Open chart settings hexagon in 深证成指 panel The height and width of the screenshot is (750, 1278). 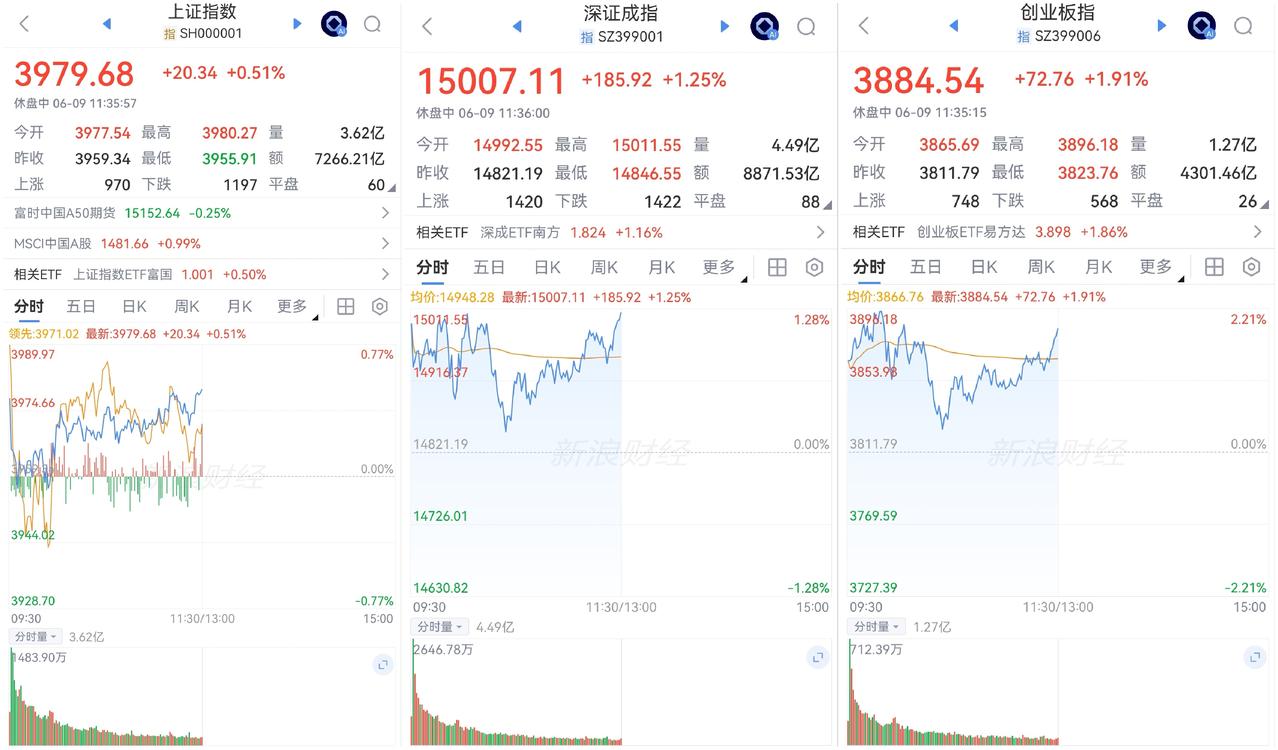point(814,267)
